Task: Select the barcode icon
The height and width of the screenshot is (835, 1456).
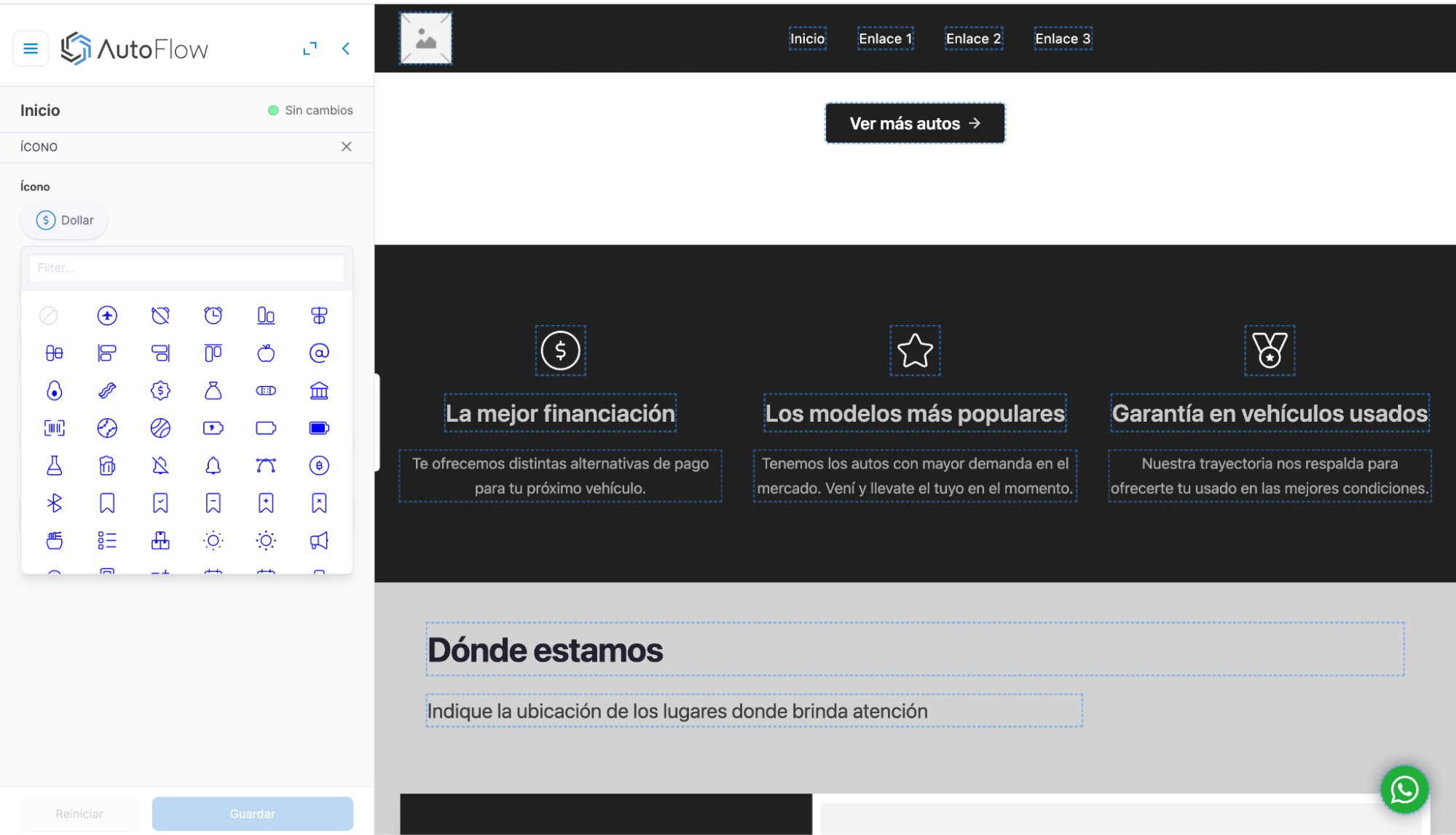Action: [55, 428]
